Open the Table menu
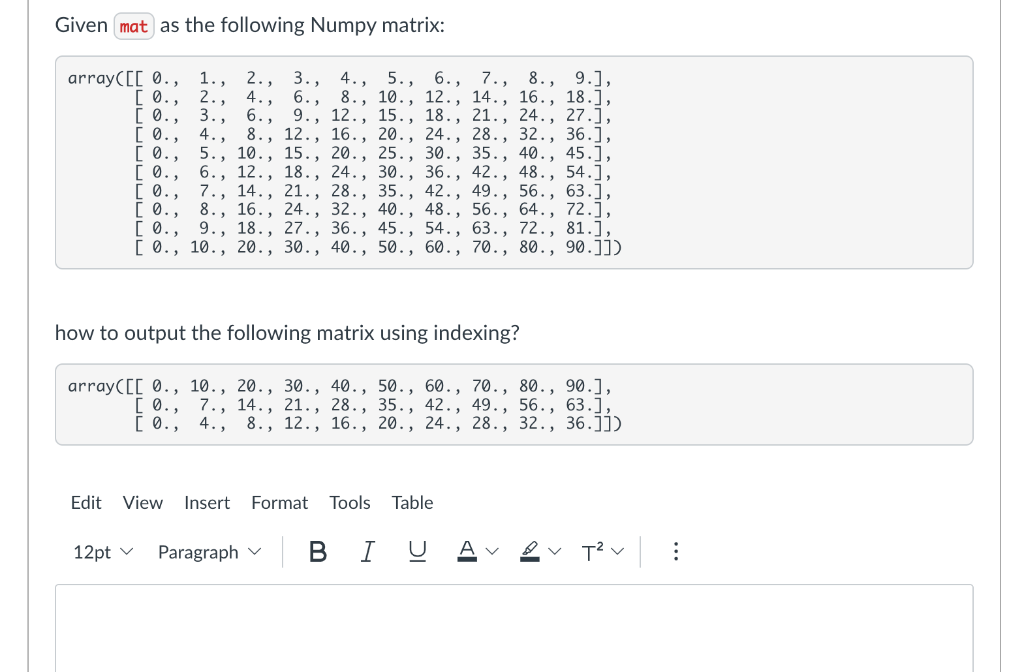The height and width of the screenshot is (672, 1024). point(412,503)
